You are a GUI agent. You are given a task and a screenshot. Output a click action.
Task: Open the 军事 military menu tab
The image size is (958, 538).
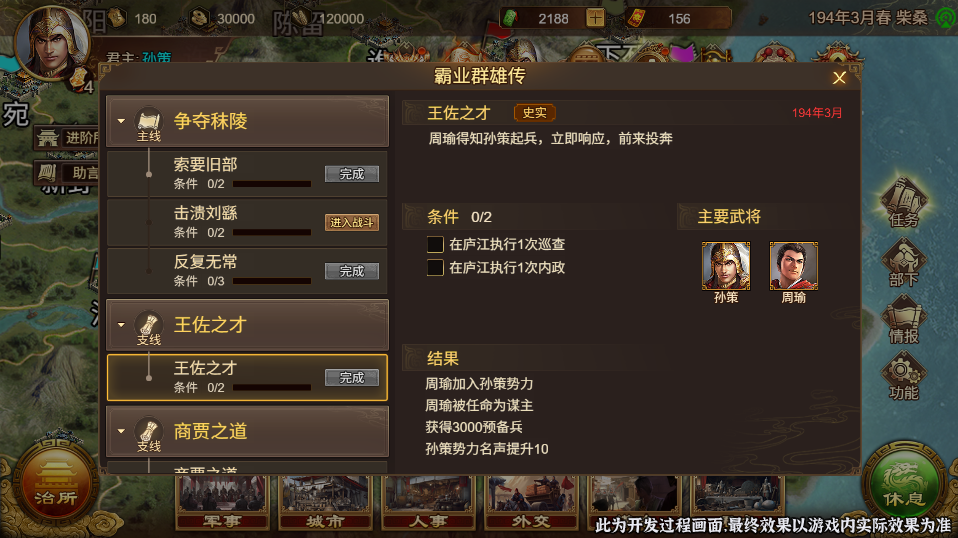(222, 502)
